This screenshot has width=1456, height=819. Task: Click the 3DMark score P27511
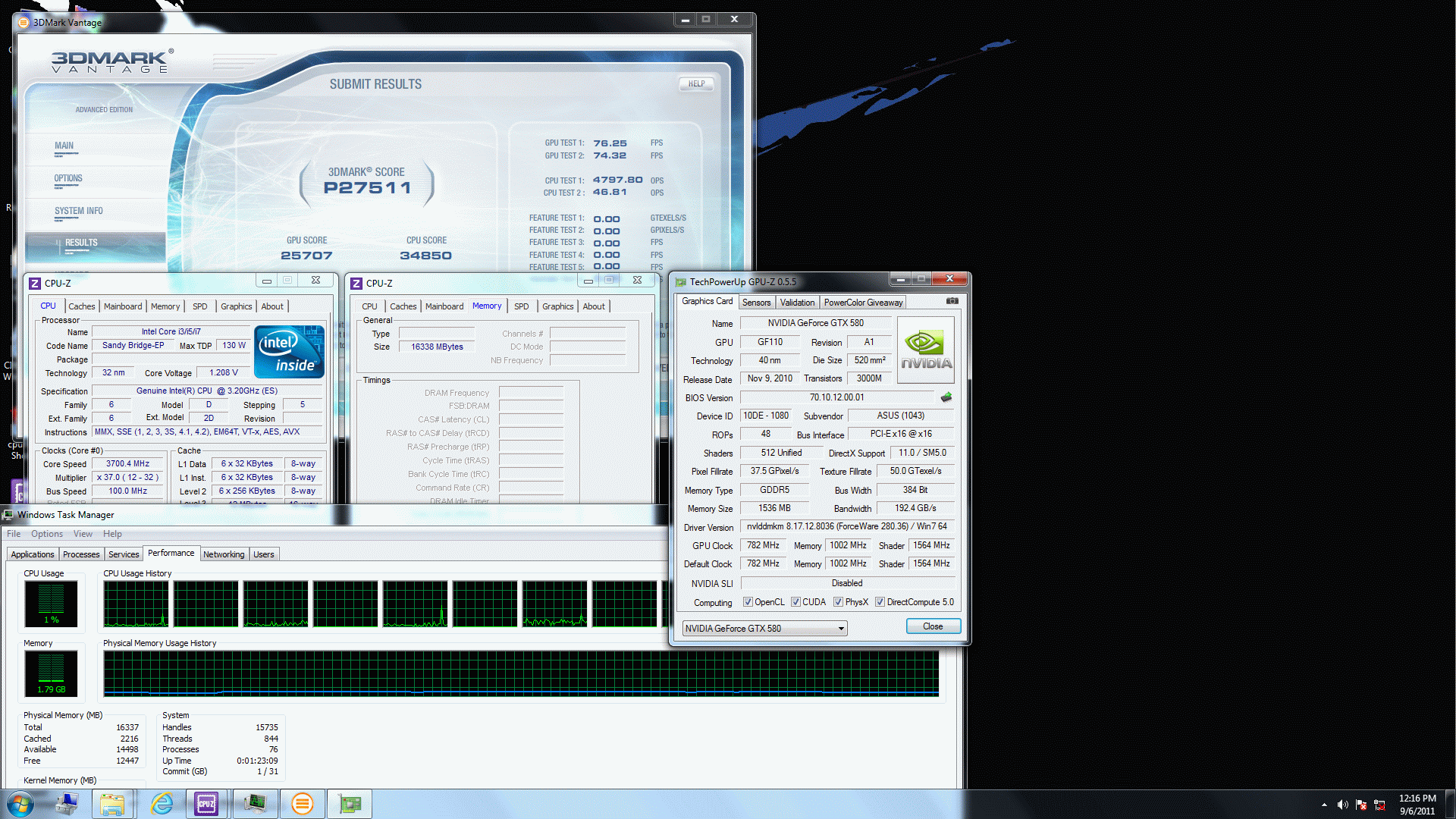coord(367,188)
